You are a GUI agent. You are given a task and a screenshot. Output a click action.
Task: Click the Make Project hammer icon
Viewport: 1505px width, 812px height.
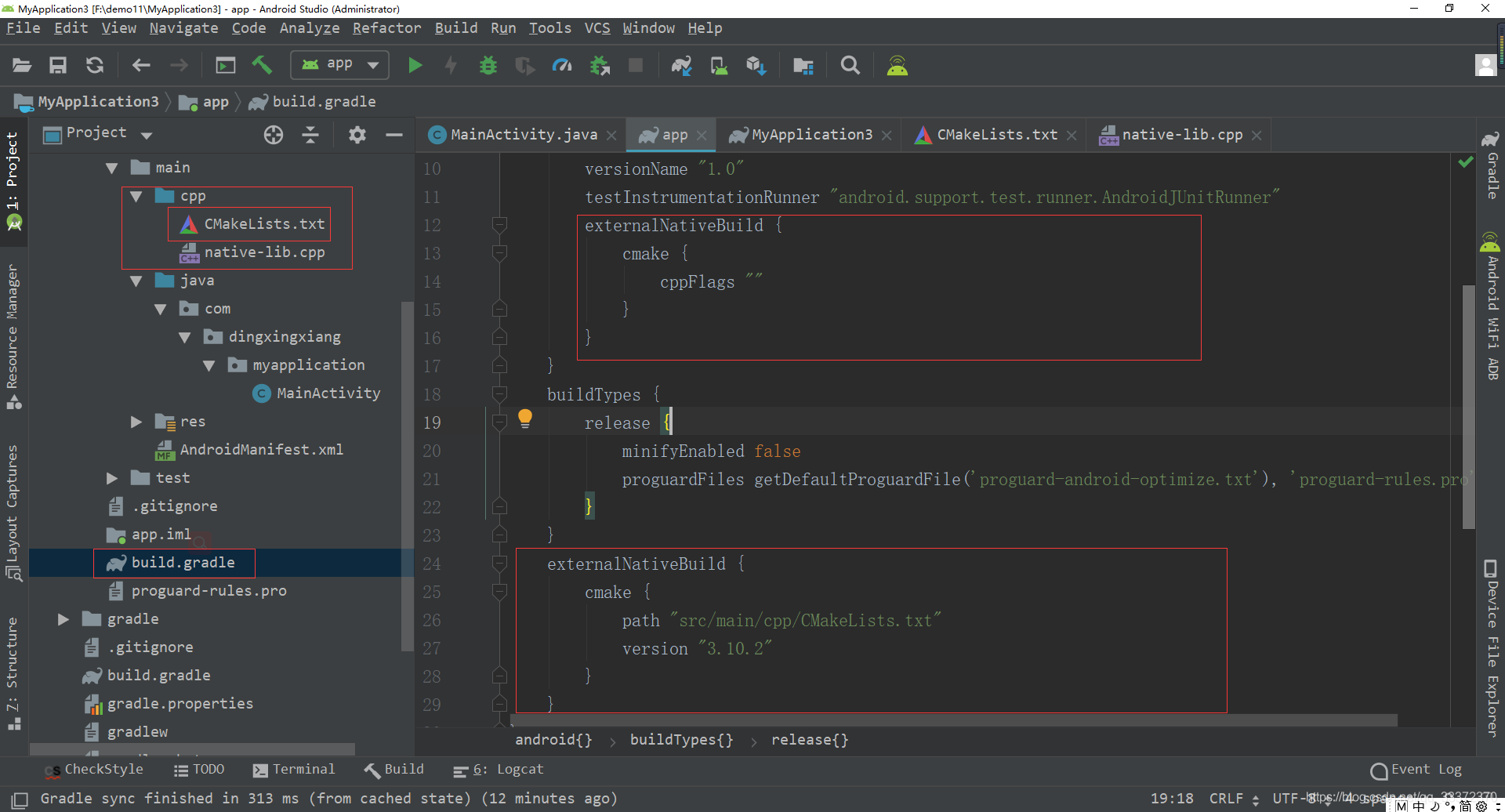point(262,65)
